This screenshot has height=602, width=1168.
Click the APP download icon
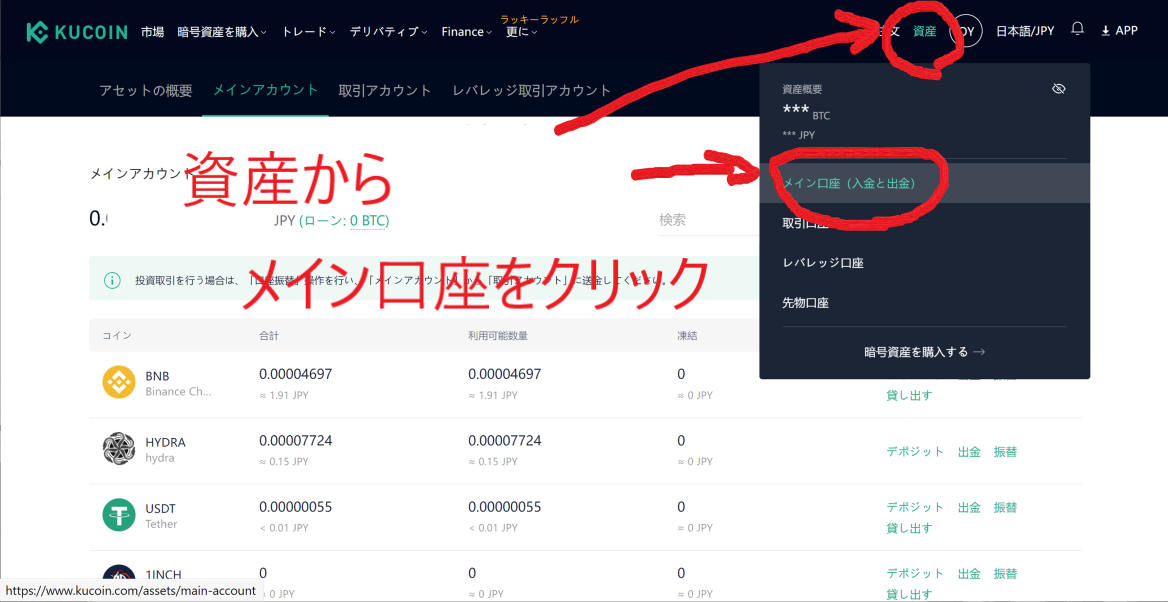[1105, 31]
